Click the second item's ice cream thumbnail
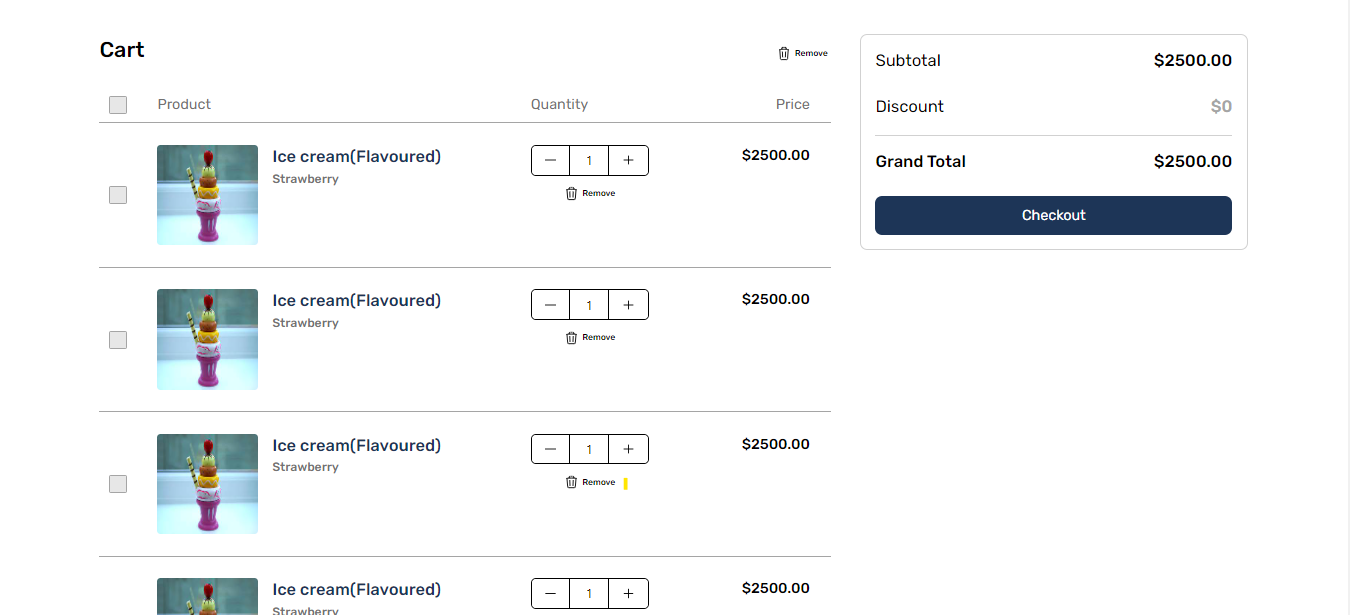Screen dimensions: 1350x615 tap(207, 339)
